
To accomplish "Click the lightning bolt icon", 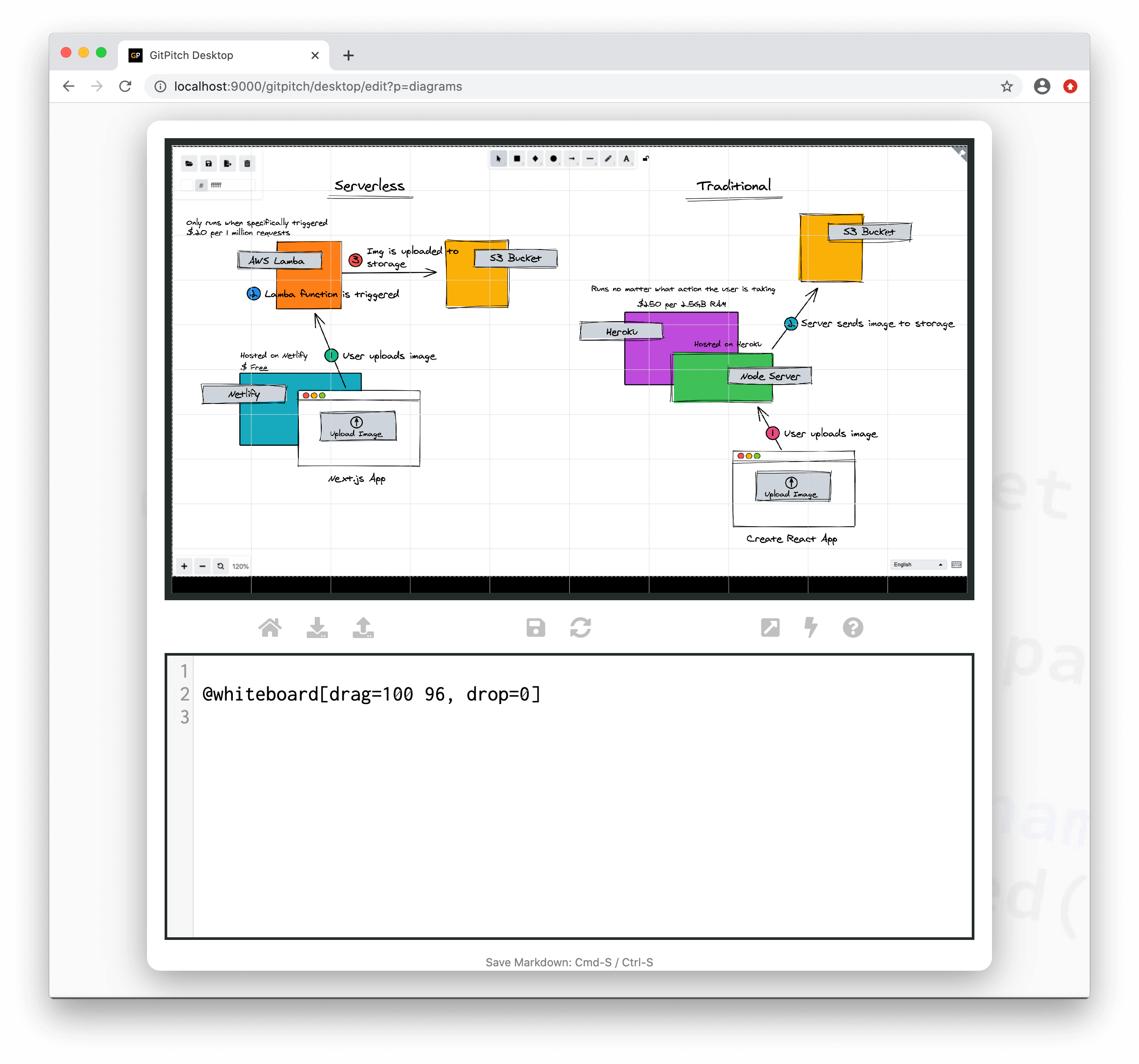I will tap(811, 628).
